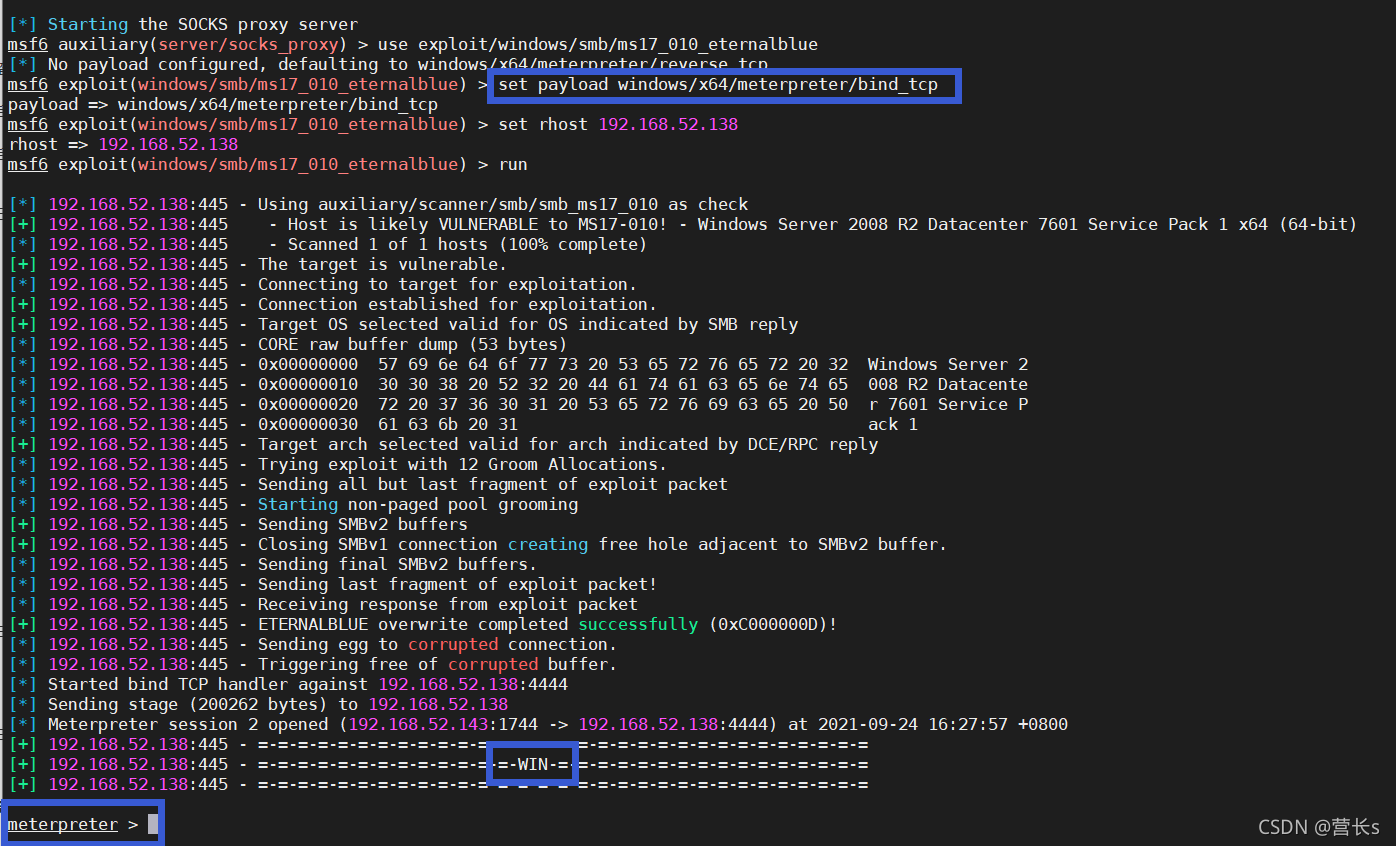Click 'Sending final SMBv2 buffers.' line
Viewport: 1396px width, 846px height.
273,564
